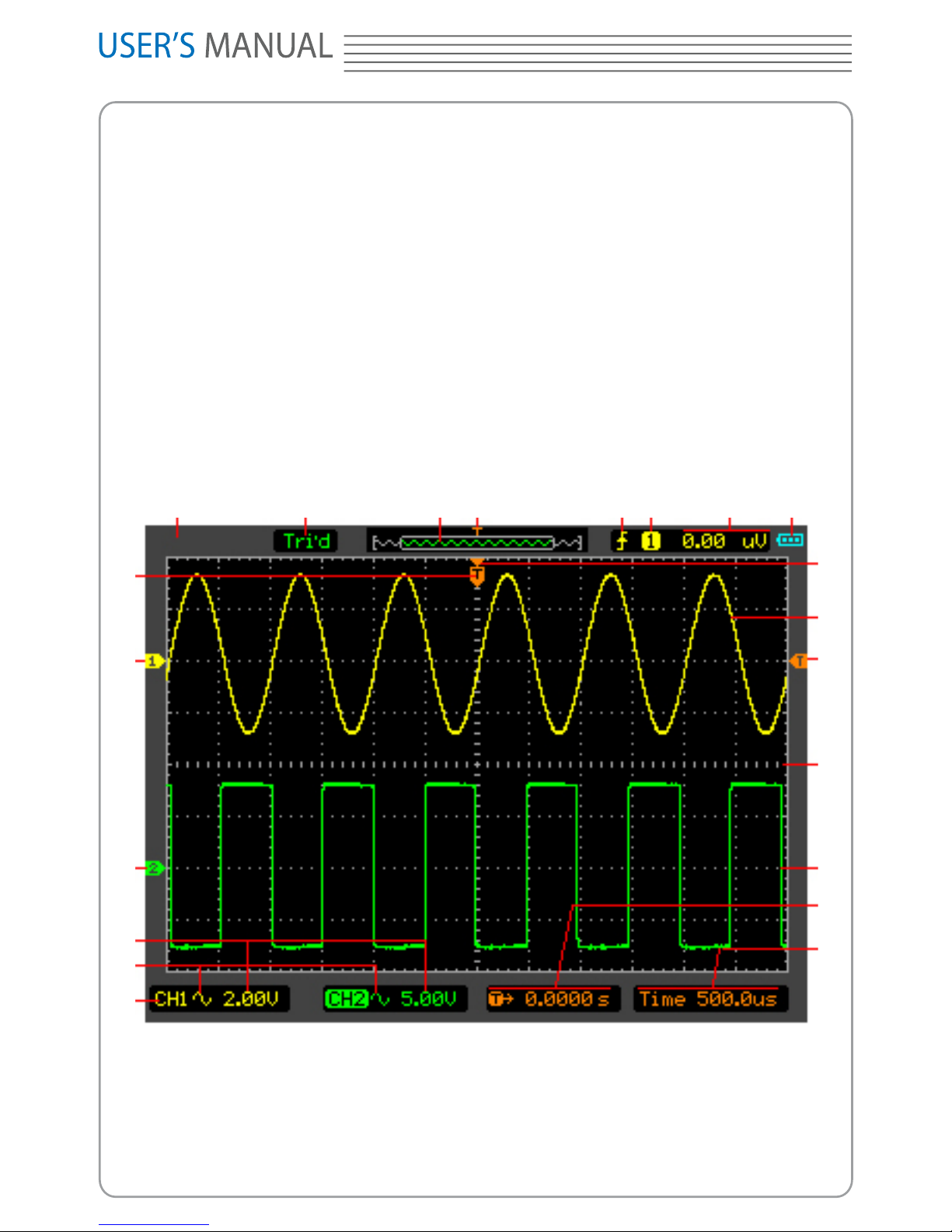Click the CH1 2.00V volts-per-division value
Image resolution: width=952 pixels, height=1232 pixels.
(x=250, y=999)
